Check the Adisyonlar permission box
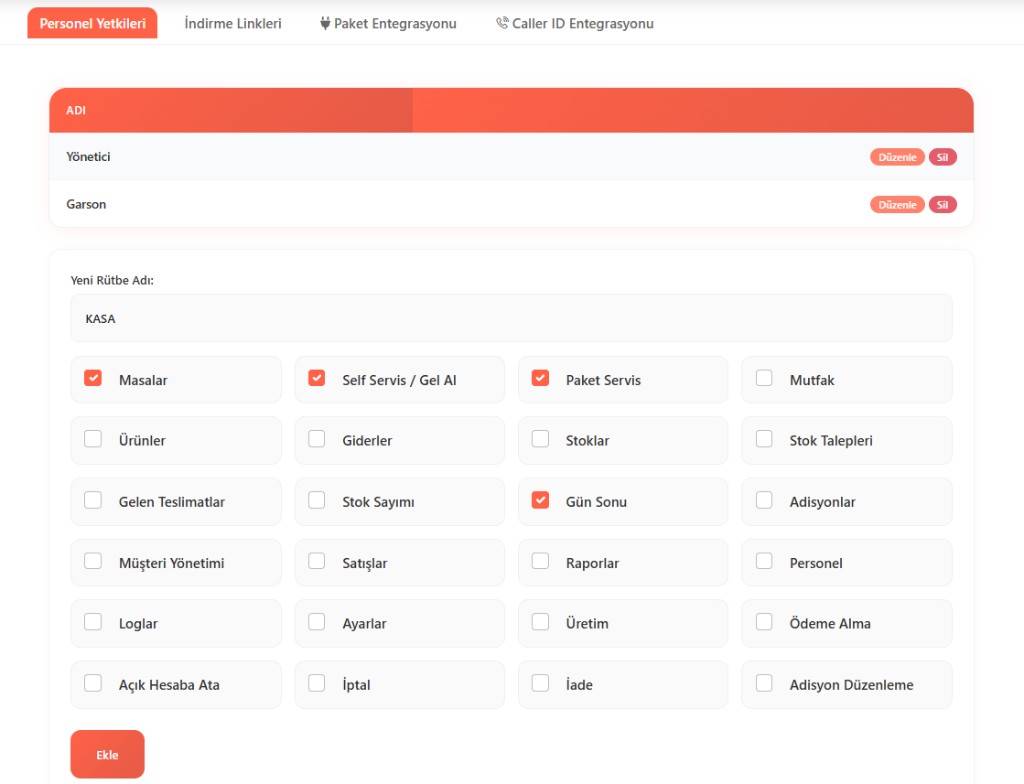This screenshot has height=784, width=1024. click(764, 501)
